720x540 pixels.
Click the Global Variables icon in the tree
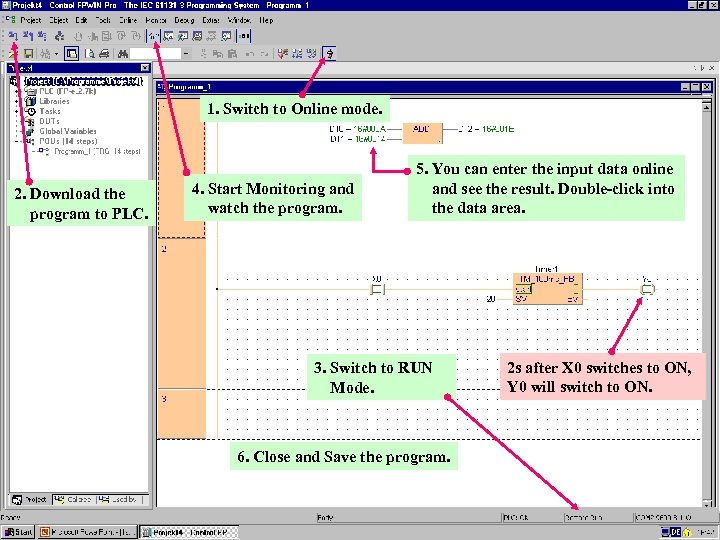[30, 131]
